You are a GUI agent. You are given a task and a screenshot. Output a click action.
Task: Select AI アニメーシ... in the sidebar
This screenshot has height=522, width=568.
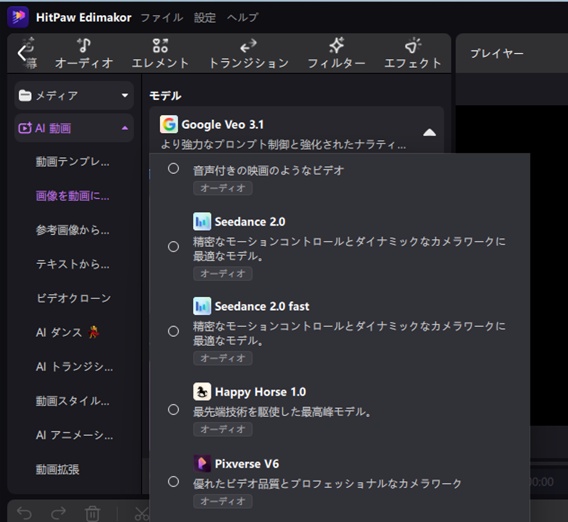coord(74,435)
